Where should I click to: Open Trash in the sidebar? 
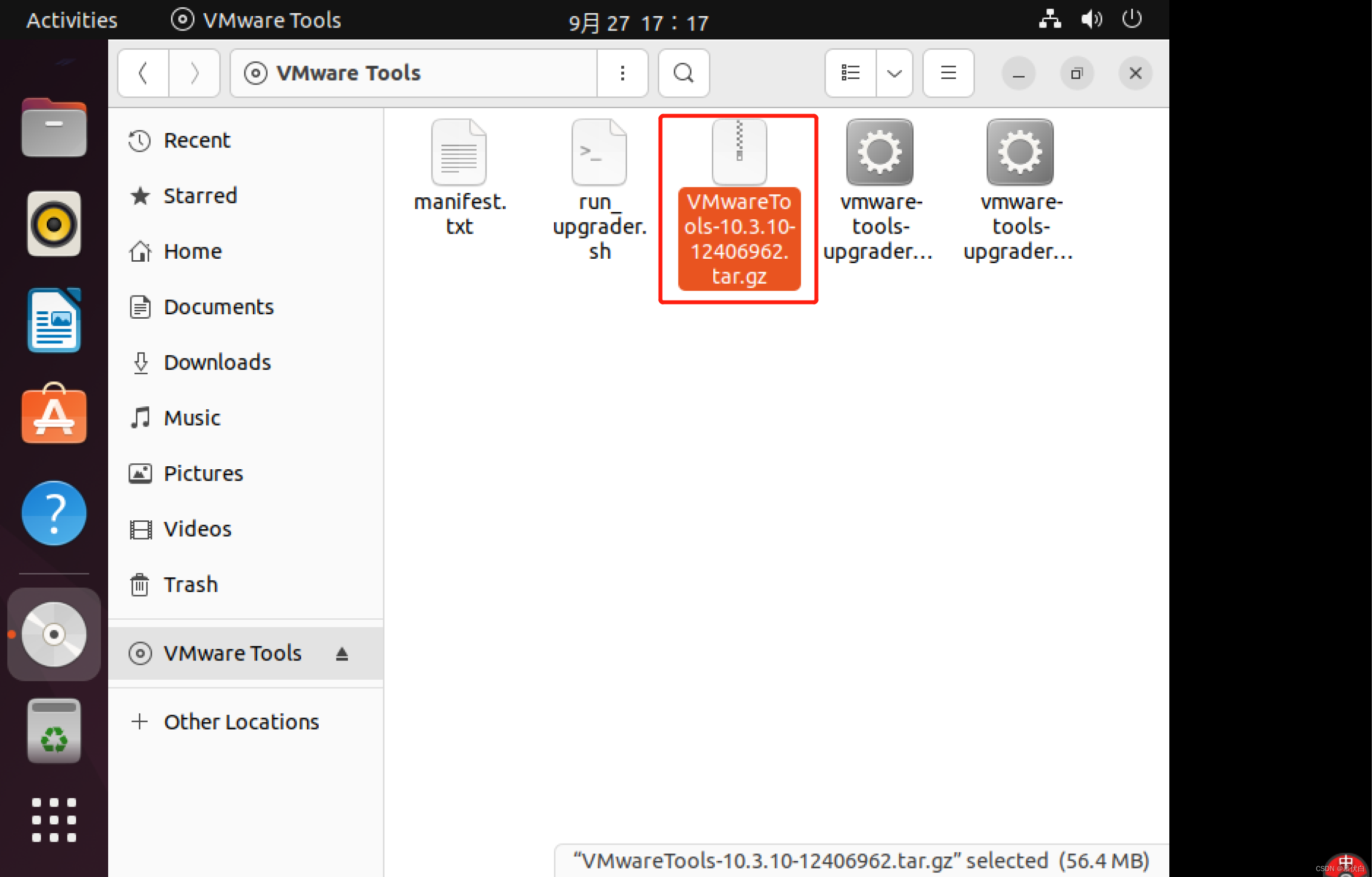245,585
